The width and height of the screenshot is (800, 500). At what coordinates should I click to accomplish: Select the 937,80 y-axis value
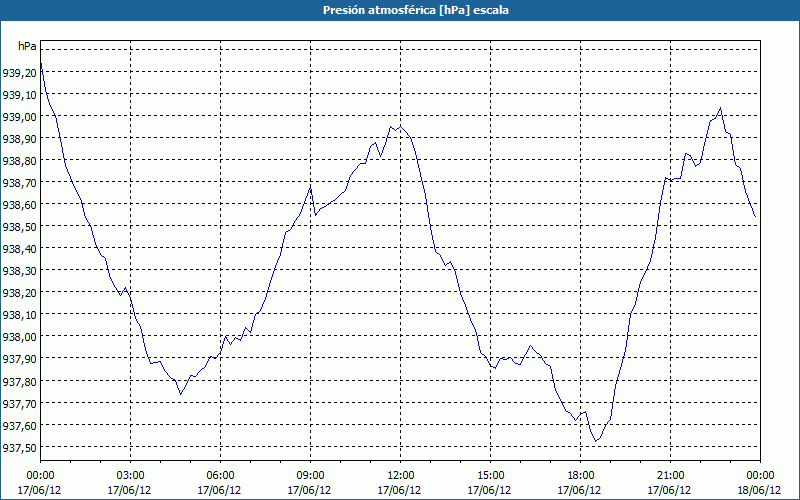click(19, 382)
